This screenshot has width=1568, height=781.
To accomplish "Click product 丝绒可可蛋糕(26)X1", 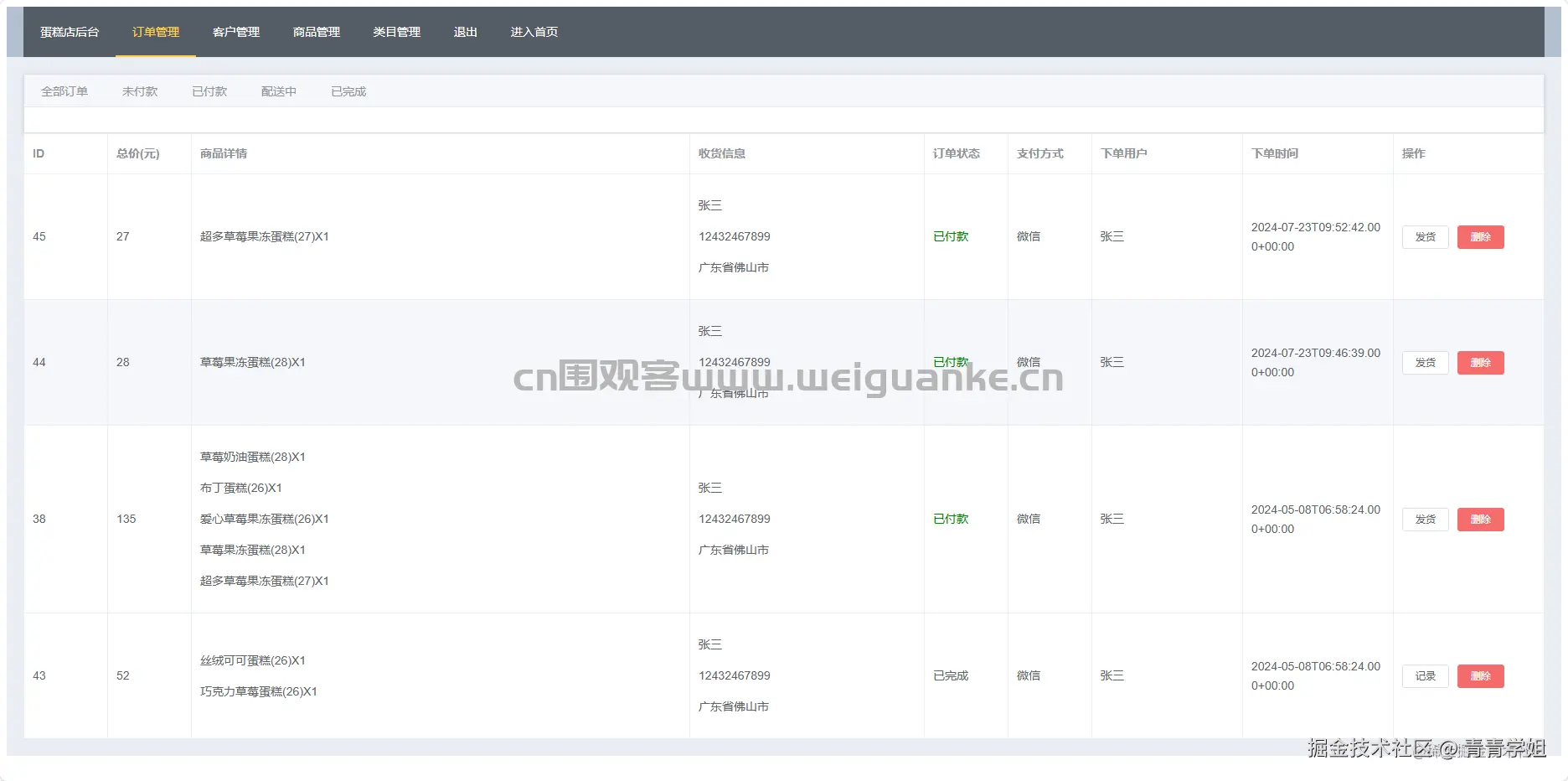I will (253, 660).
